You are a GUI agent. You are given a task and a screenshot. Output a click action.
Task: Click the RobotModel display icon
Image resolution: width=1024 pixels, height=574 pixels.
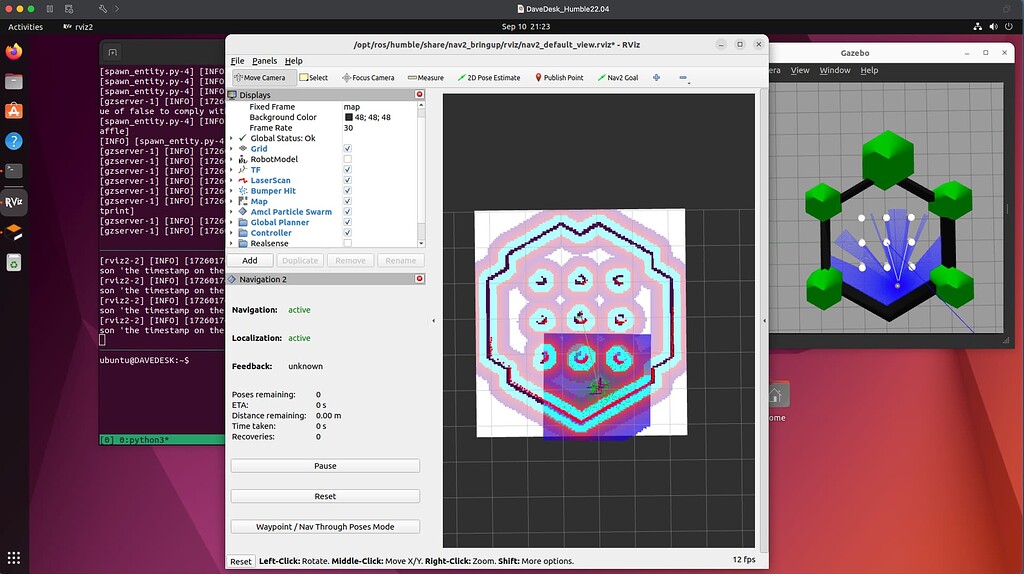(x=243, y=159)
